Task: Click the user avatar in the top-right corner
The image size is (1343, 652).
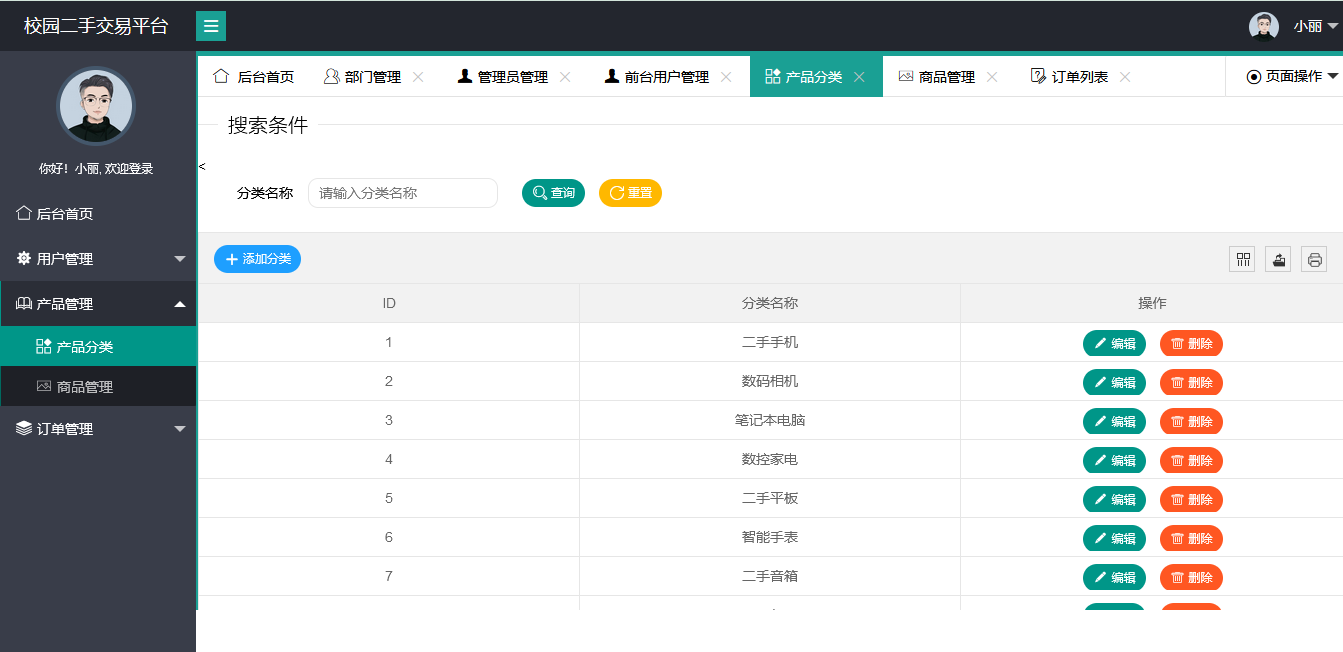Action: coord(1263,24)
